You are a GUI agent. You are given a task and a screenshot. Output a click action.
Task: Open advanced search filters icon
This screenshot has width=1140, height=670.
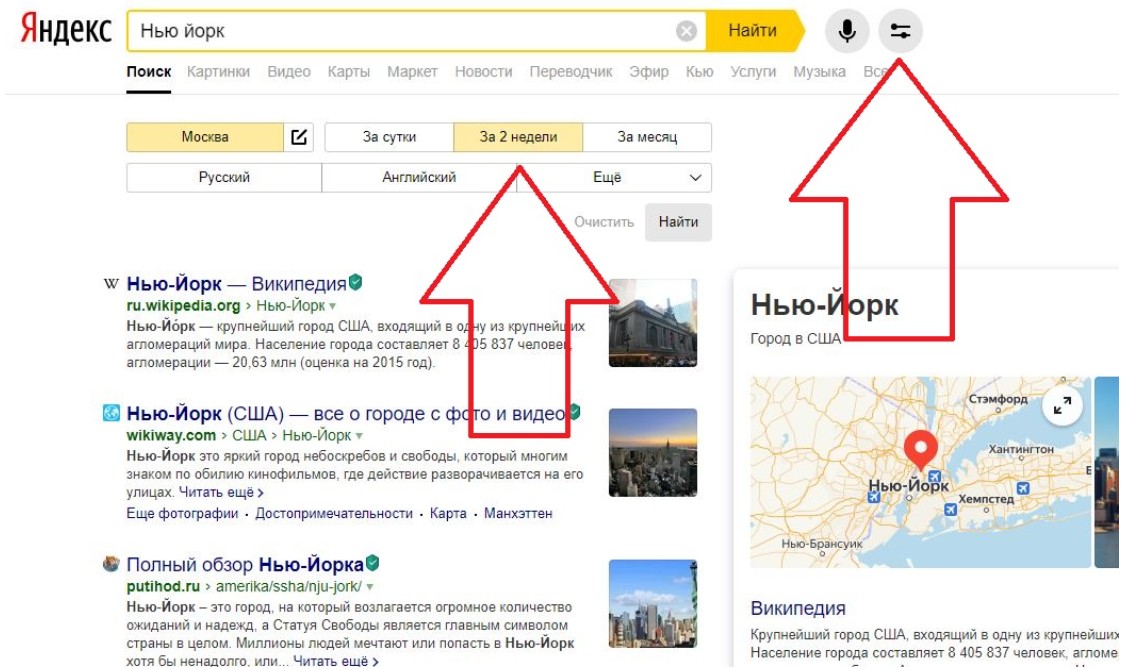pos(900,31)
